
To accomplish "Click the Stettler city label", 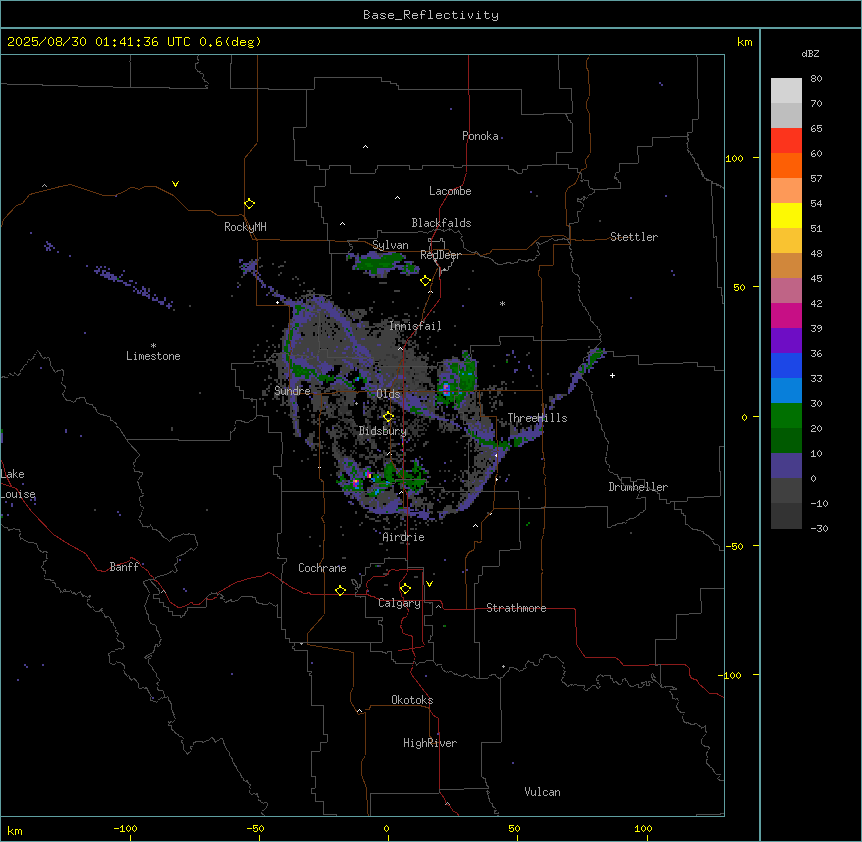I will pos(634,237).
